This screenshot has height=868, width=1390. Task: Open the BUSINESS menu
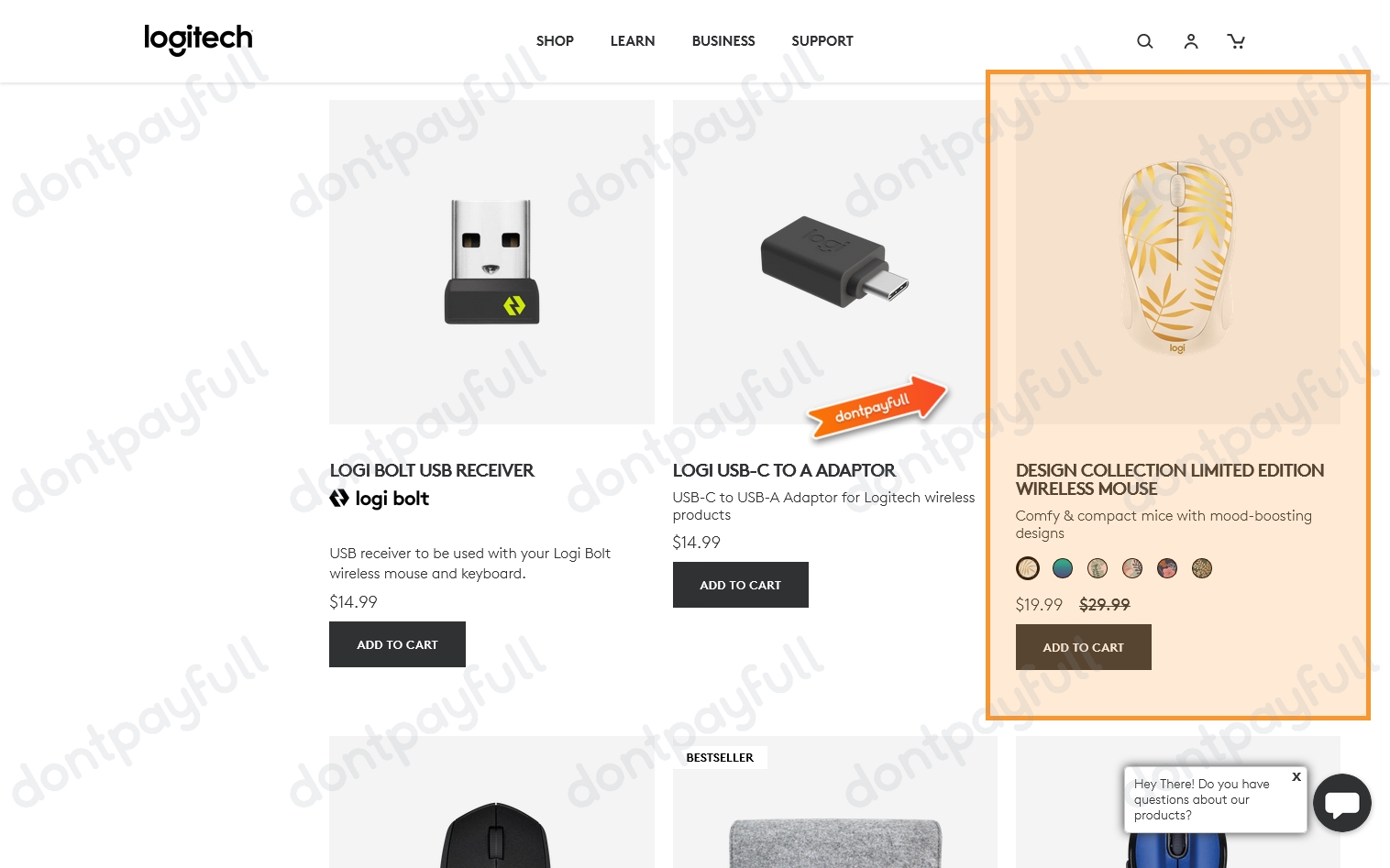click(x=723, y=41)
